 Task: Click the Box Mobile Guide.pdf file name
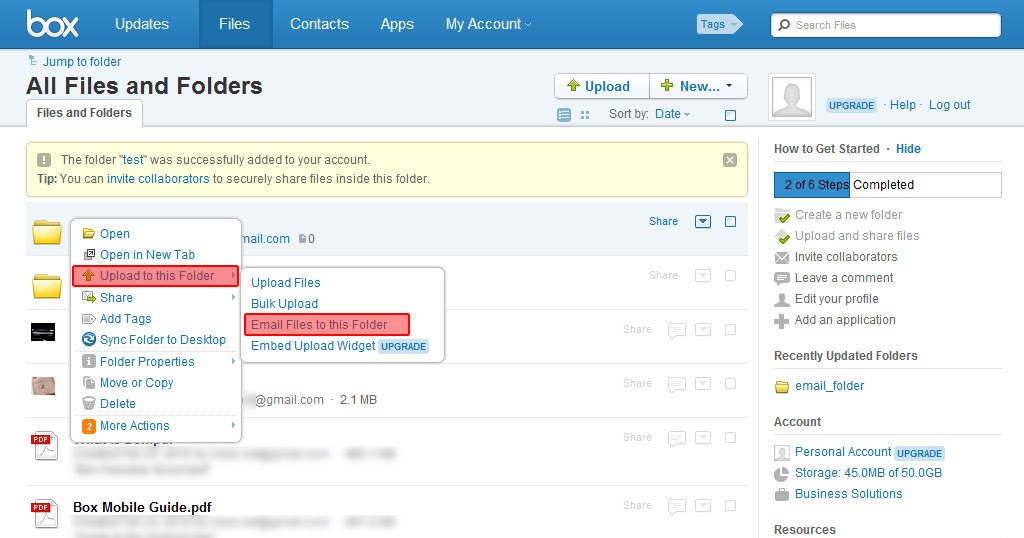142,507
